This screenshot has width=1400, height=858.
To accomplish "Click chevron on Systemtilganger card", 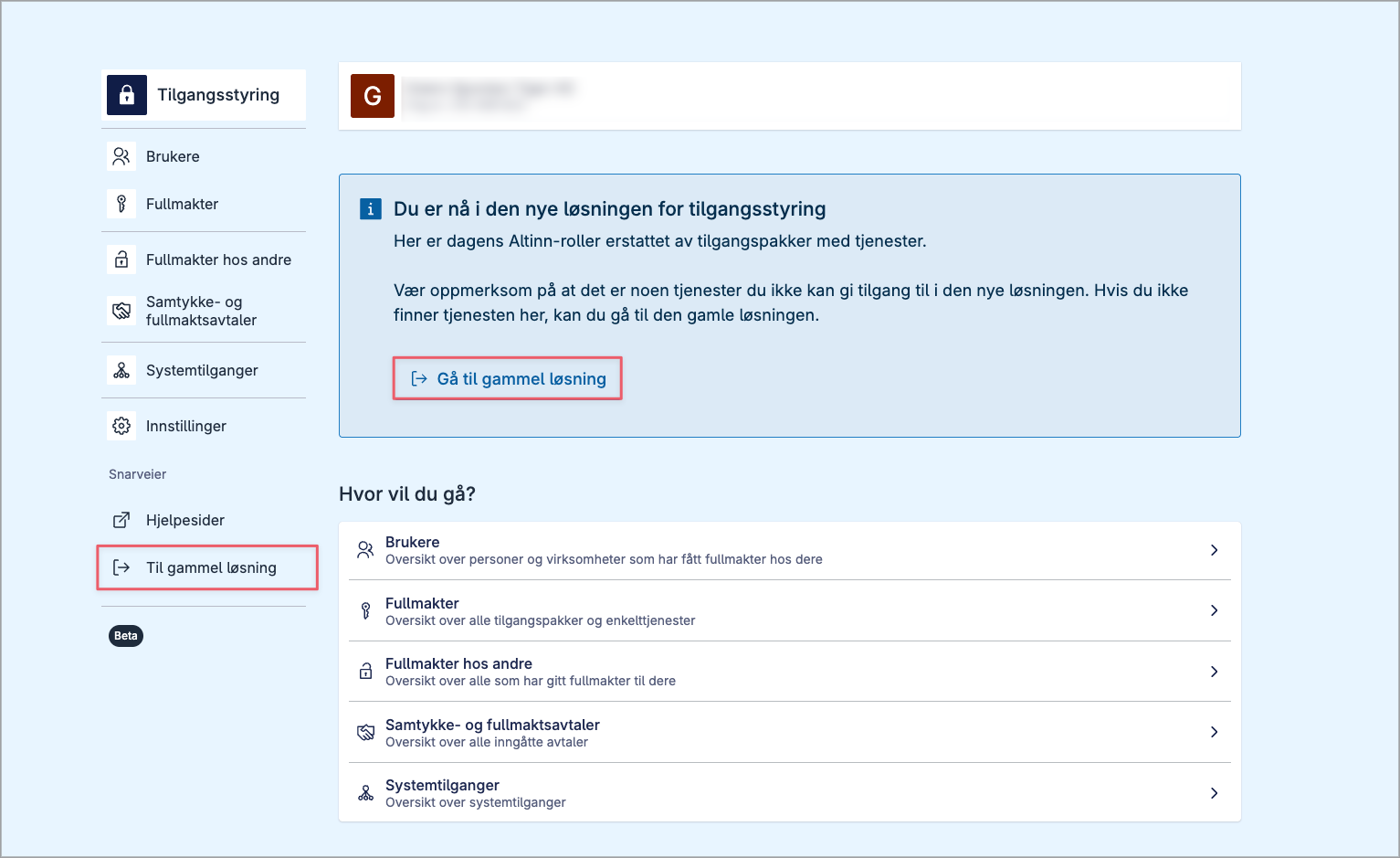I will (x=1214, y=793).
